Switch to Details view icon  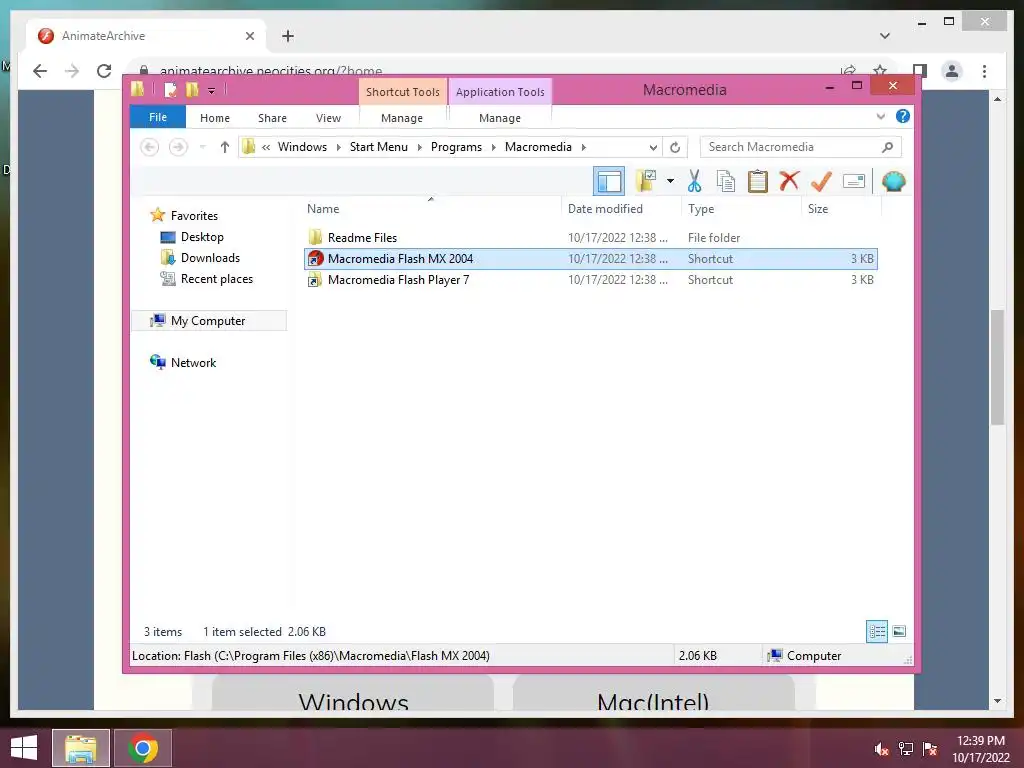(877, 632)
